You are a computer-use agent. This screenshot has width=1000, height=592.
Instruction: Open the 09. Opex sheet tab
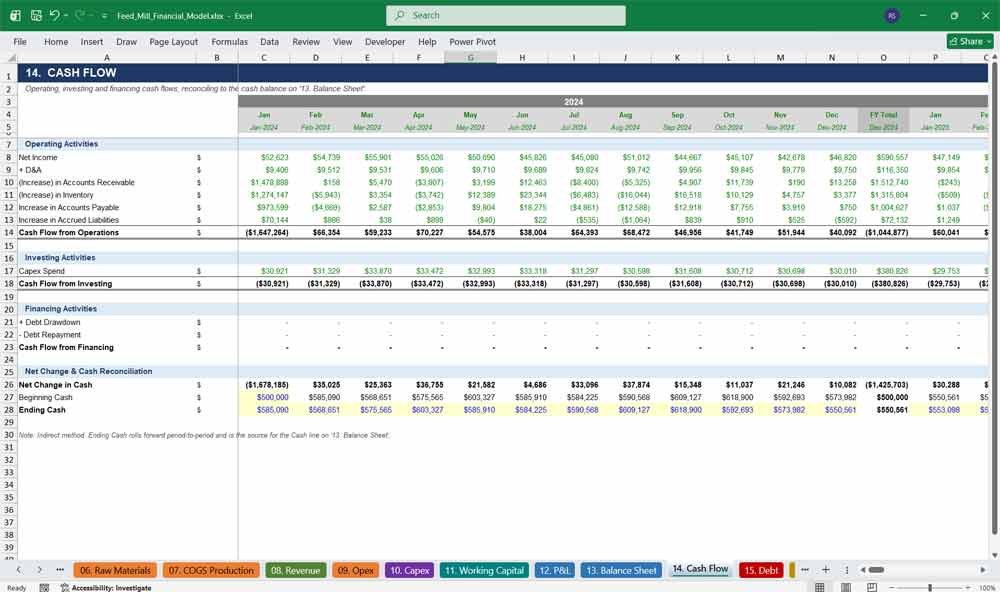(356, 570)
